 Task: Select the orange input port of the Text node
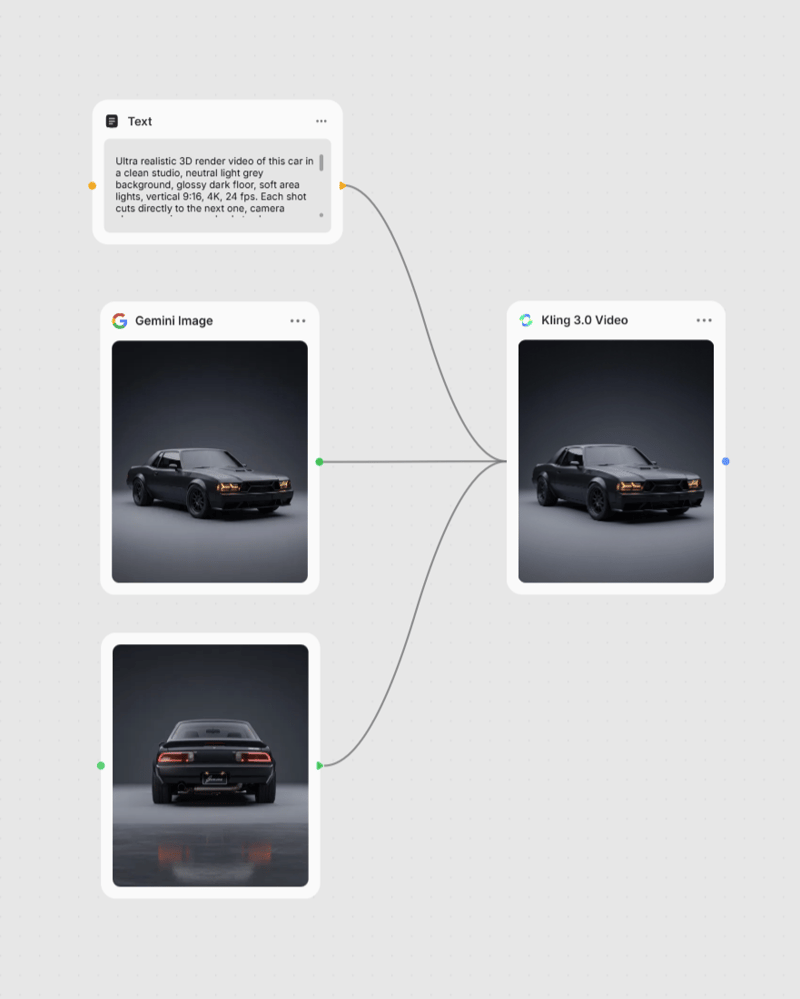pyautogui.click(x=92, y=186)
